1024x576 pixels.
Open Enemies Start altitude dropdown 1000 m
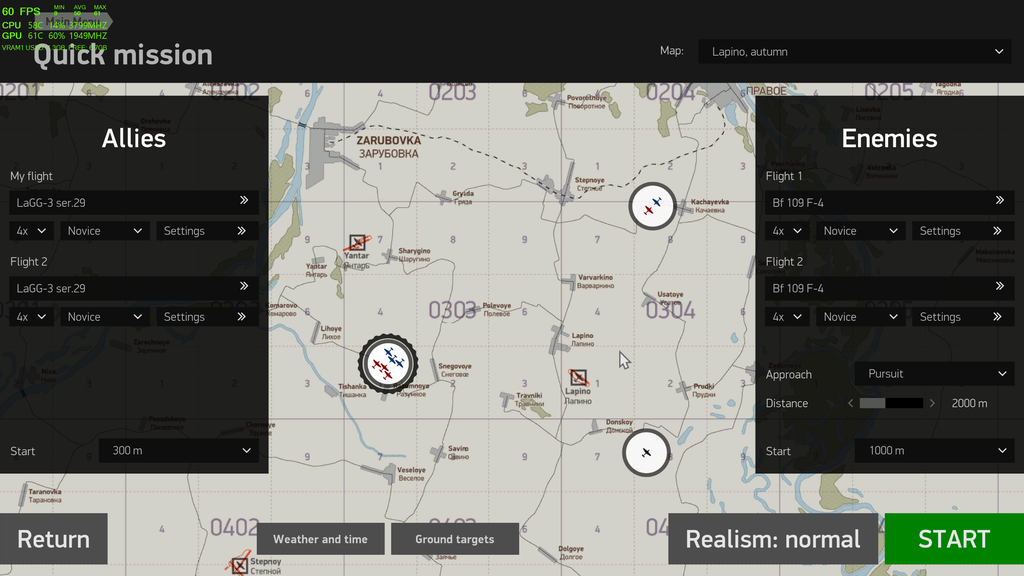pos(935,451)
